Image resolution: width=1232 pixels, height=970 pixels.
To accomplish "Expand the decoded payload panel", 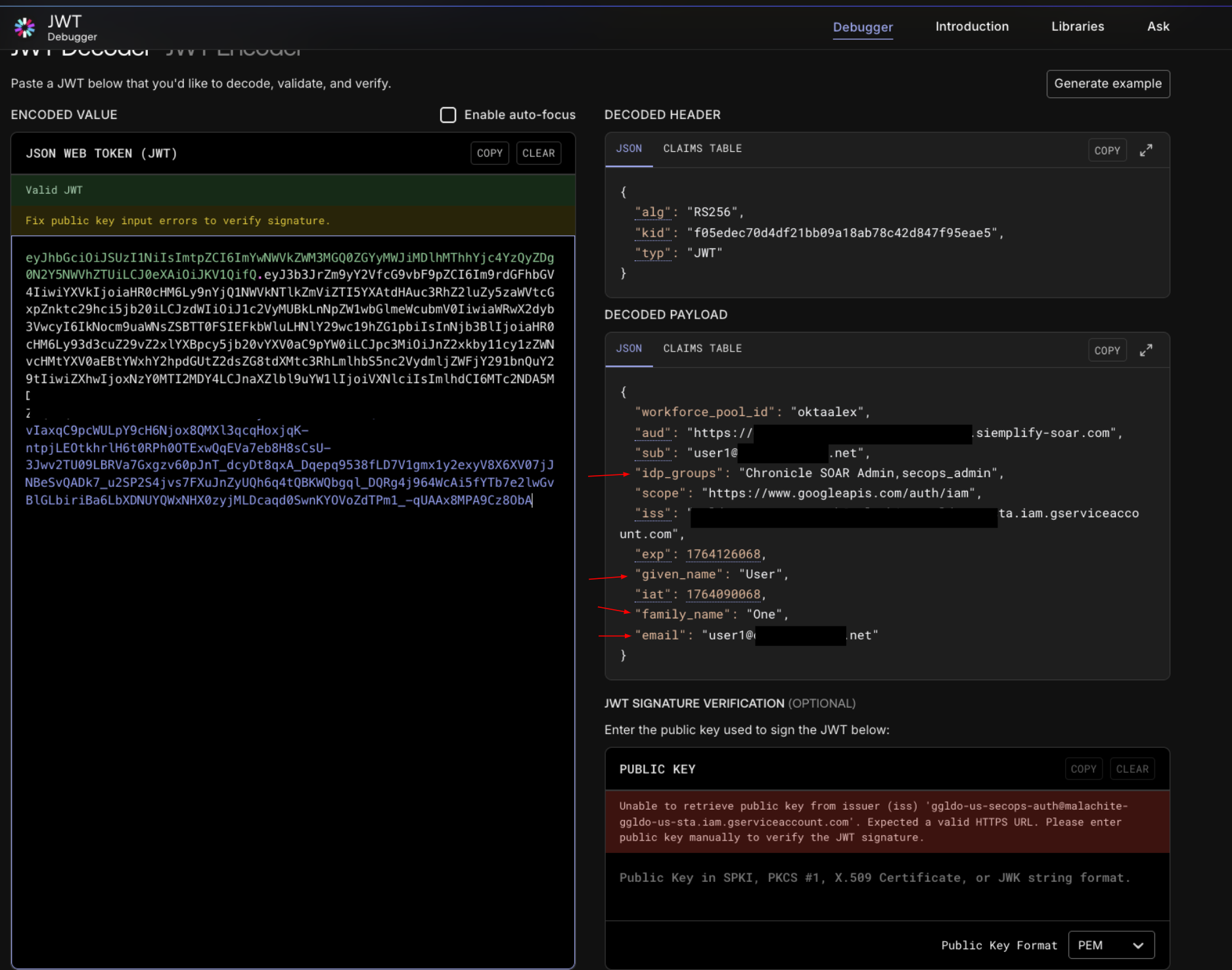I will [1146, 350].
